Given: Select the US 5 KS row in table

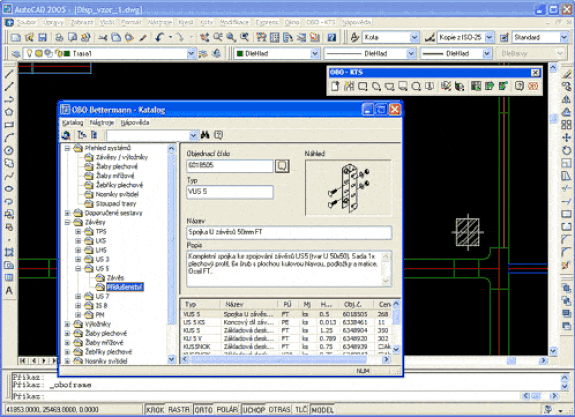Looking at the screenshot, I should coord(286,322).
